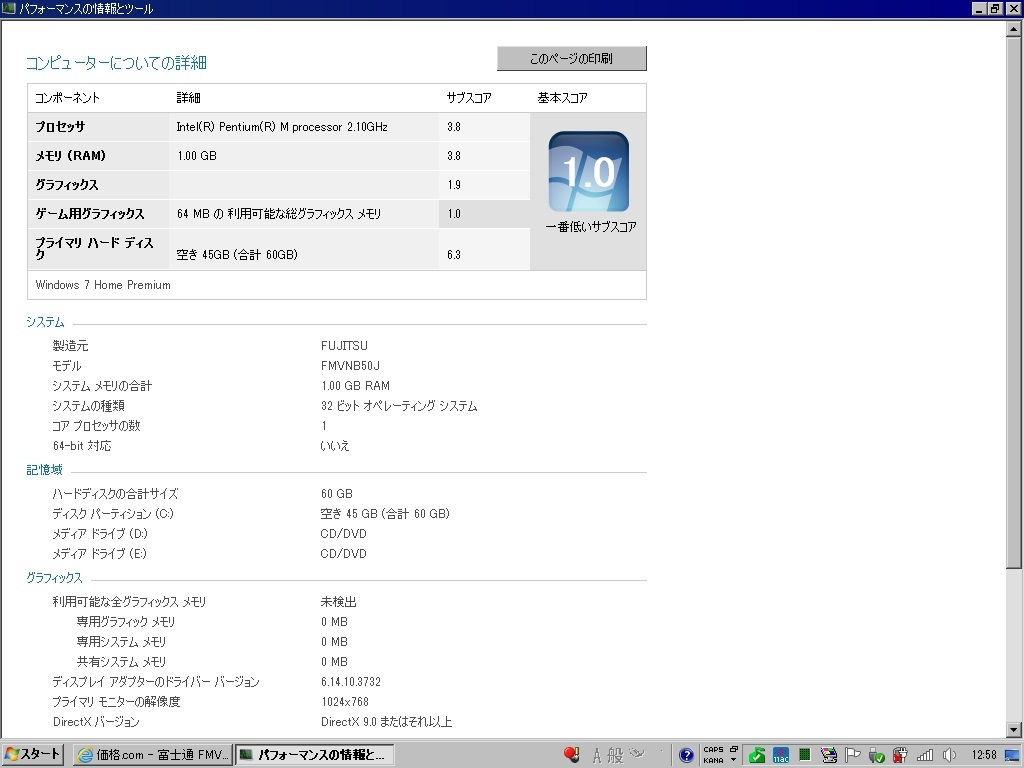Click the vertical scrollbar up arrow
Image resolution: width=1024 pixels, height=768 pixels.
click(x=1014, y=29)
